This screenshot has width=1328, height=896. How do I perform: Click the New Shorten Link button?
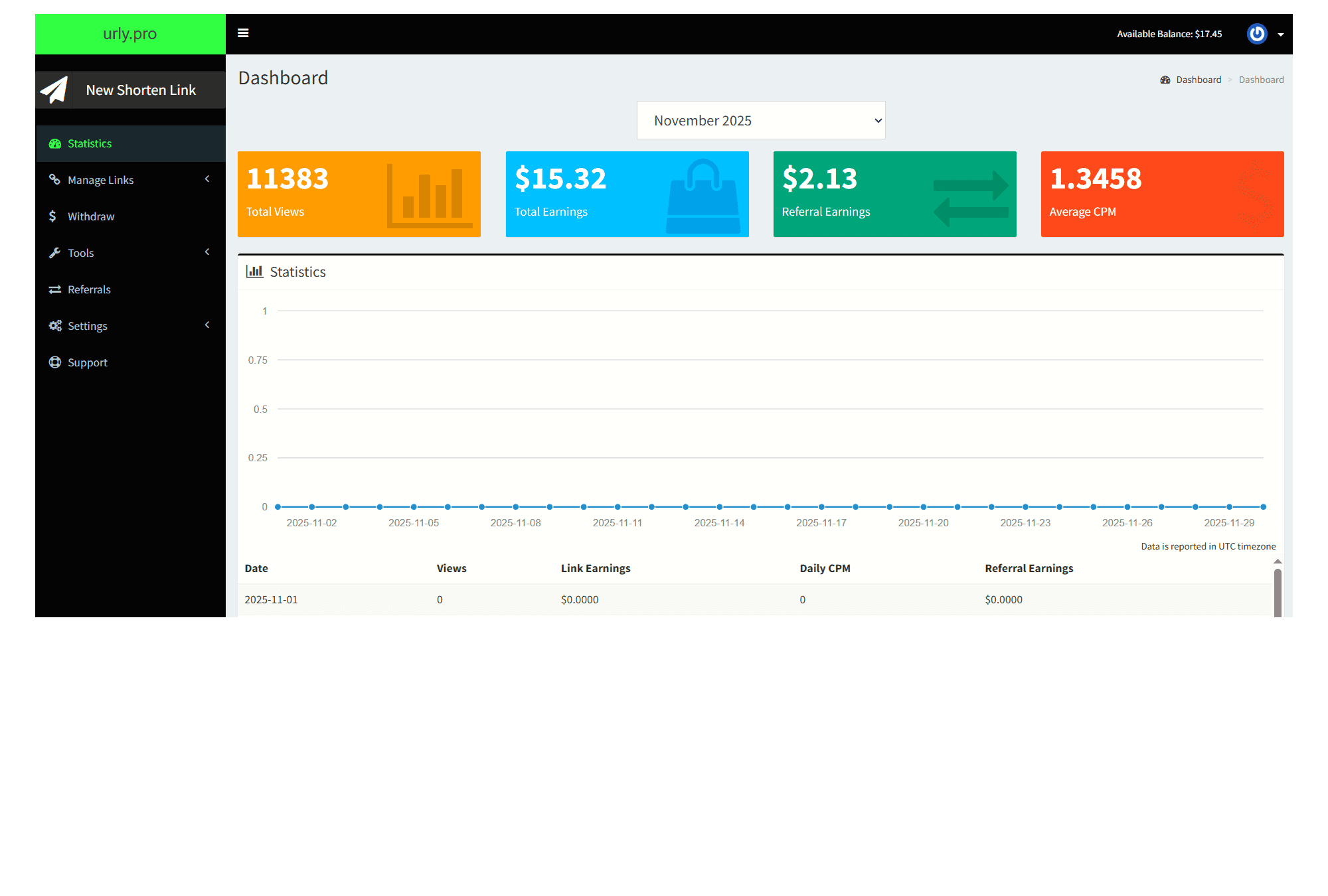pos(140,90)
